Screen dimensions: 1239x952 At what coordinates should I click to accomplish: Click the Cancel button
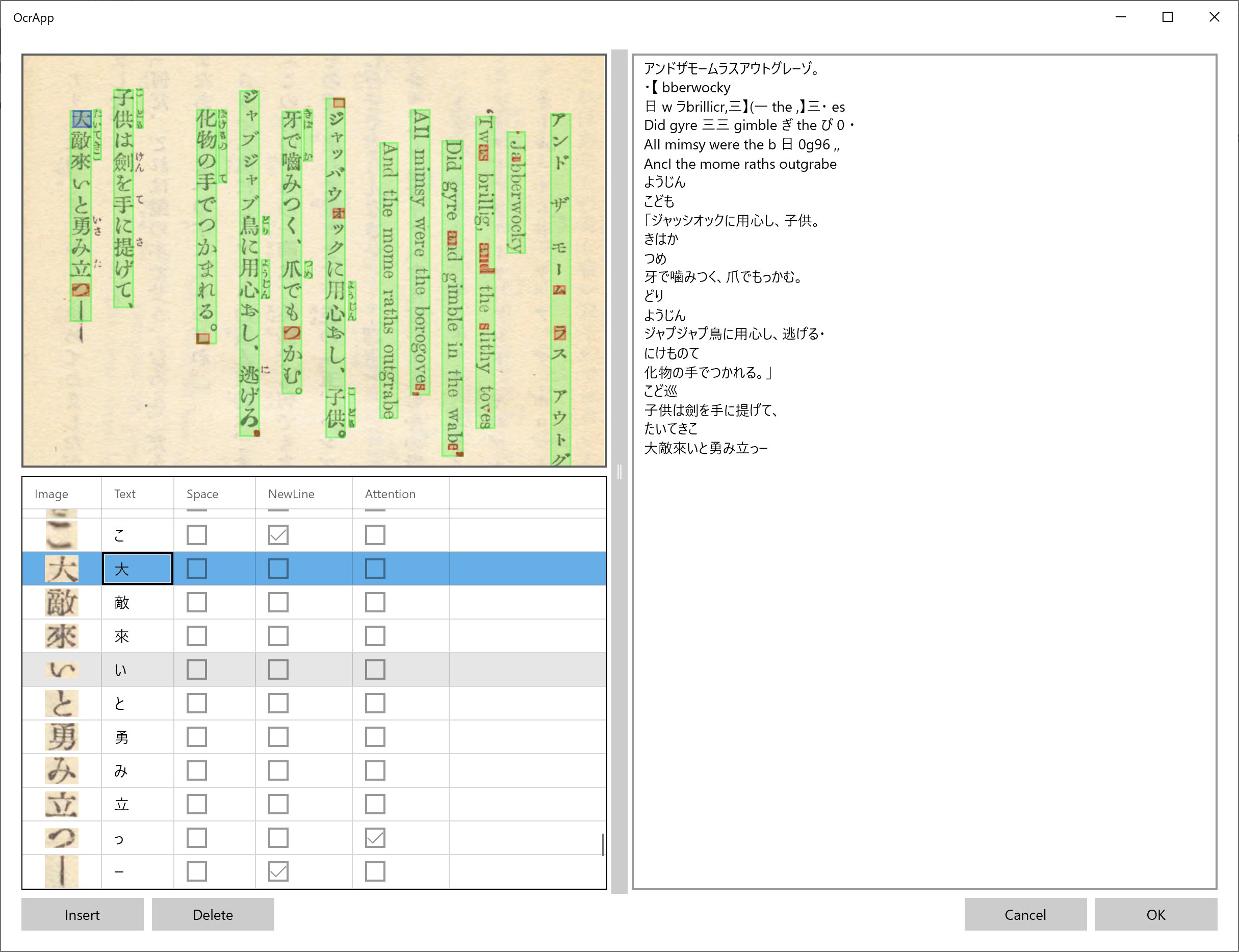pyautogui.click(x=1025, y=915)
